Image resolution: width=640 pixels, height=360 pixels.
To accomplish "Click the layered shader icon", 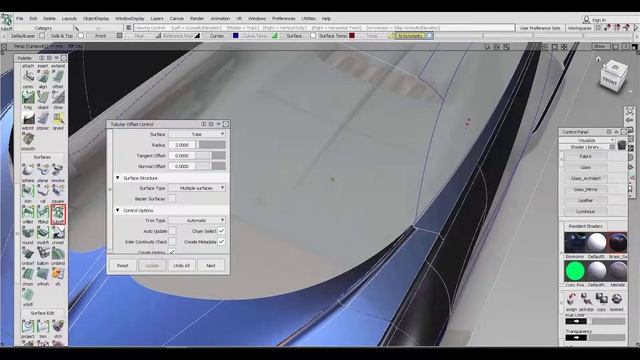I will point(616,299).
